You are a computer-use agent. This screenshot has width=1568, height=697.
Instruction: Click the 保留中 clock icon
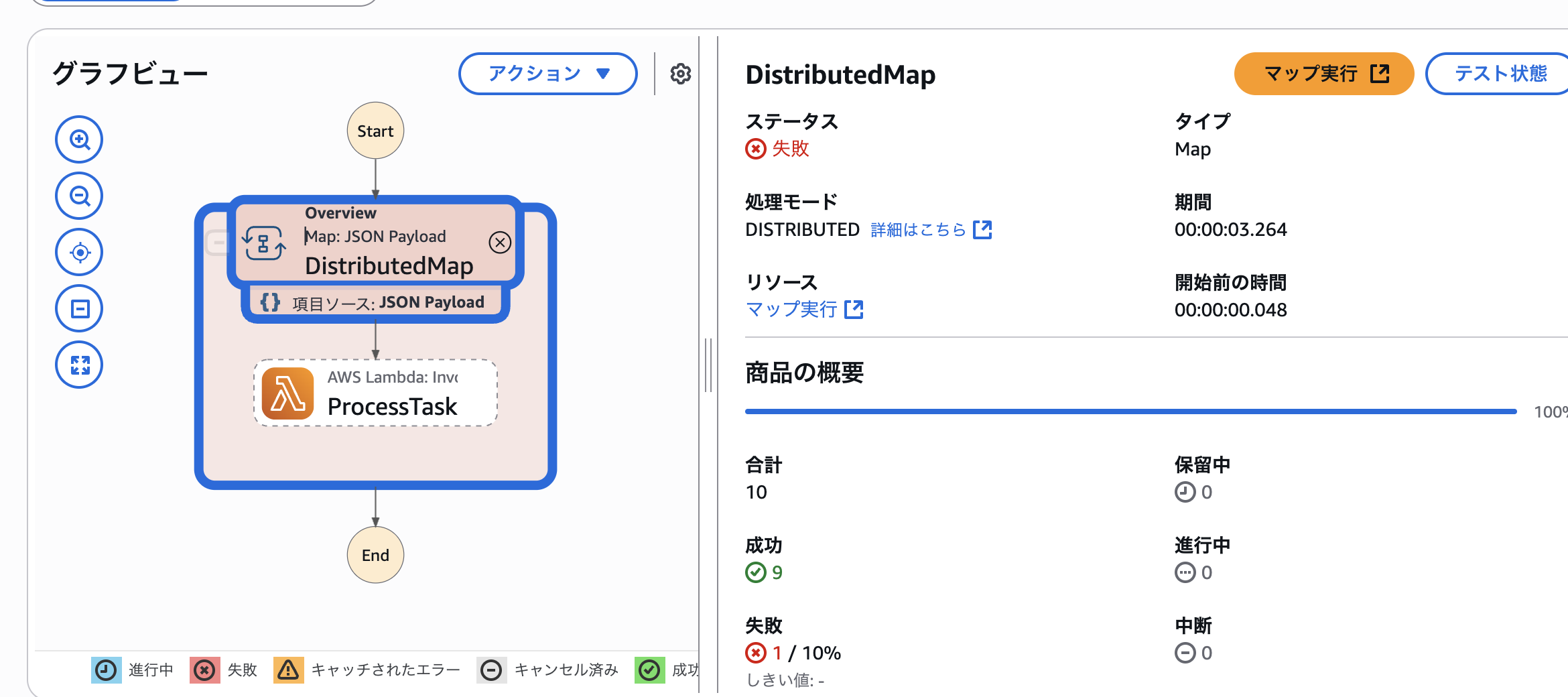(x=1185, y=492)
